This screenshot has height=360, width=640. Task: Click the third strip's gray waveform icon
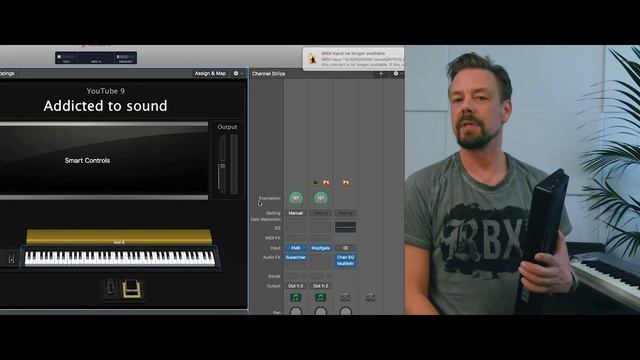coord(345,298)
